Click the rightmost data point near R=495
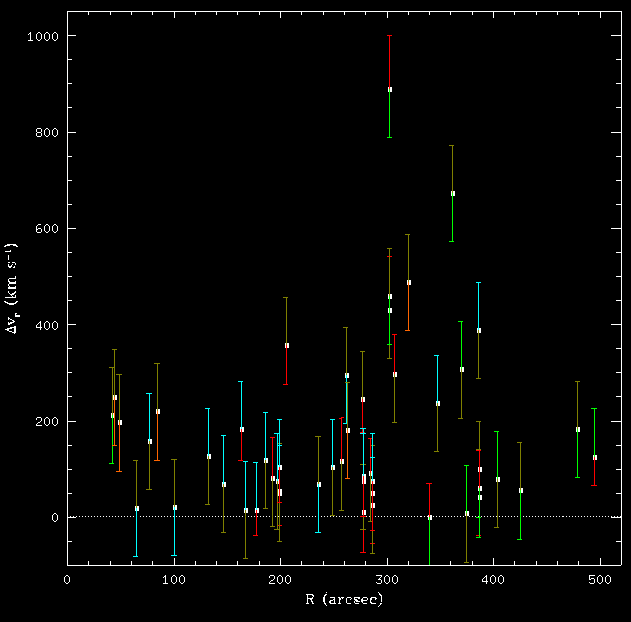 595,457
